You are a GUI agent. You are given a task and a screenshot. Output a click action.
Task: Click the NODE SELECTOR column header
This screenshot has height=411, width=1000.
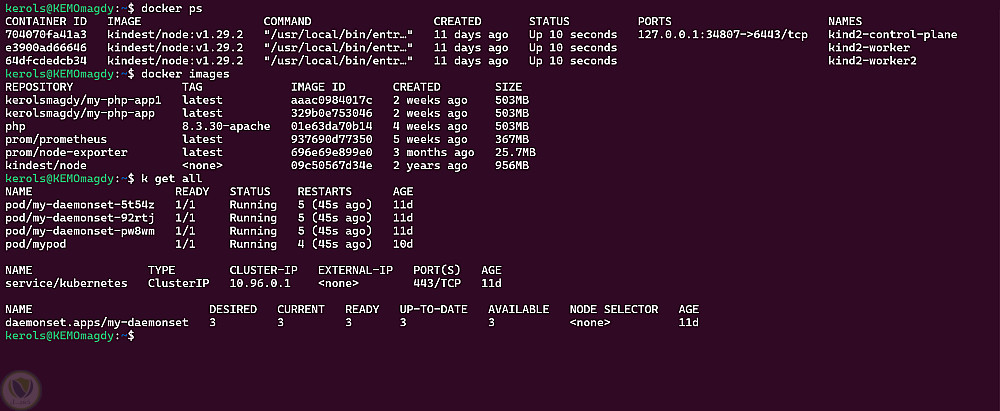(614, 310)
